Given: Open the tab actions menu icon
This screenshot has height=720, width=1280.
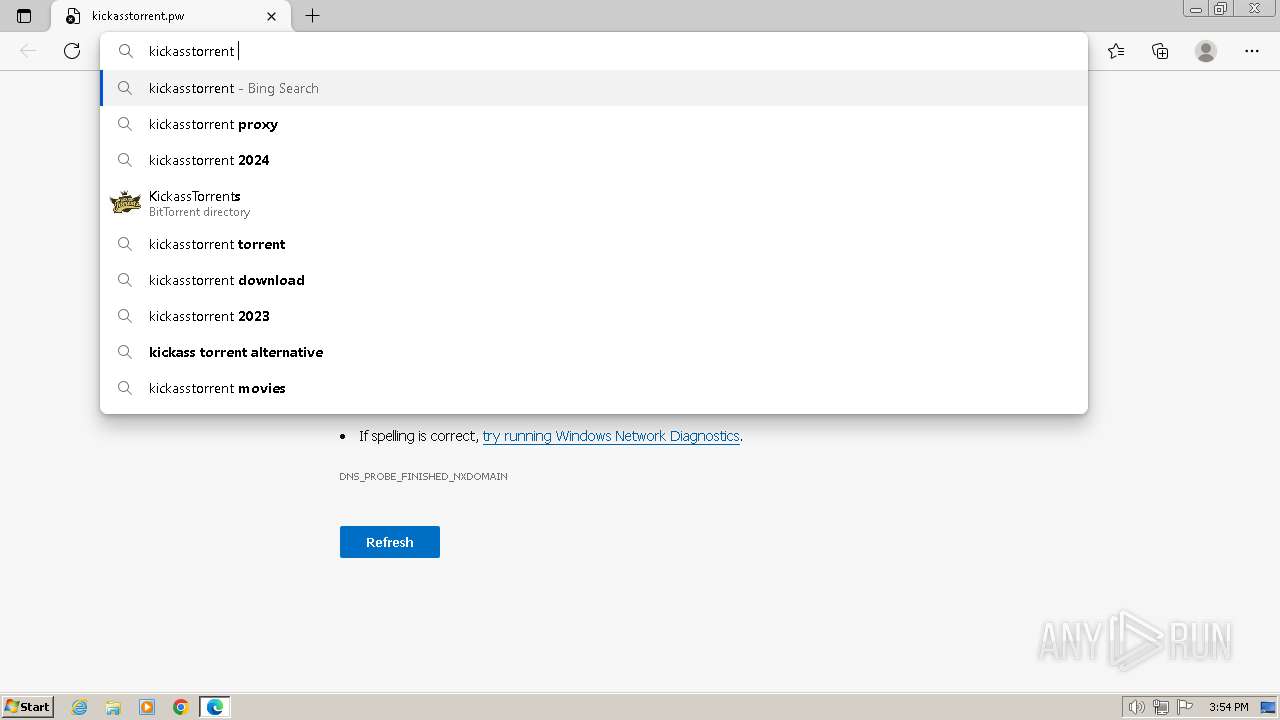Looking at the screenshot, I should coord(24,16).
